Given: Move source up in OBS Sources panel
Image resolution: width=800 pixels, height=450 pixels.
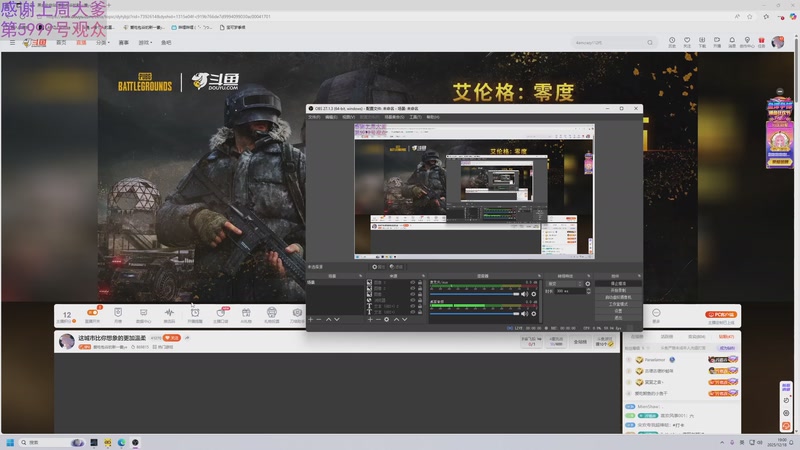Looking at the screenshot, I should [396, 319].
